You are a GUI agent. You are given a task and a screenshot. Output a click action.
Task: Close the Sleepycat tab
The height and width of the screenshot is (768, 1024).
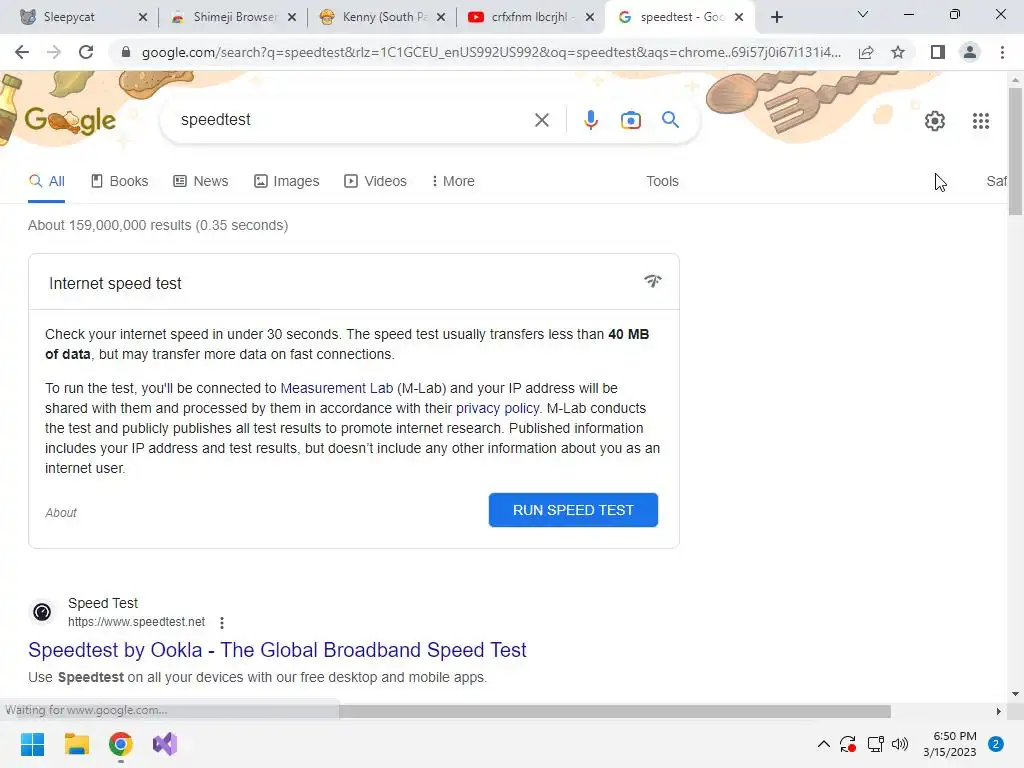pyautogui.click(x=143, y=17)
